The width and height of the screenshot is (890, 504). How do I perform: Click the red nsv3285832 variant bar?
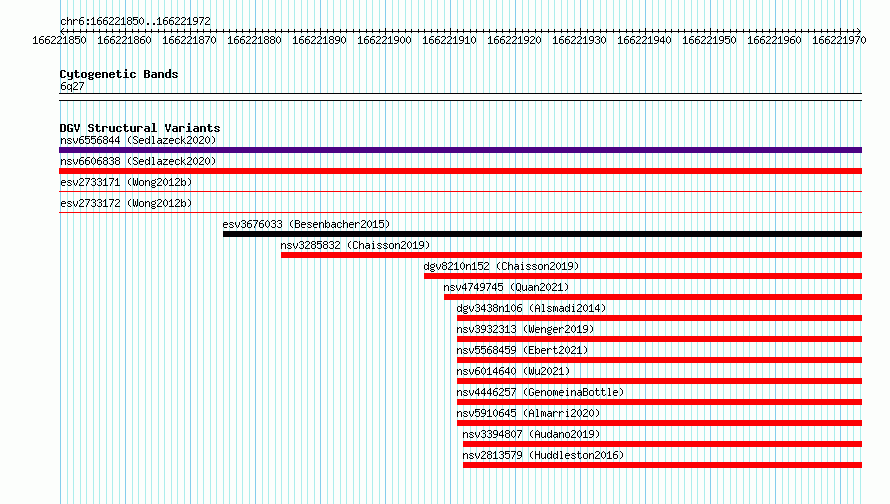coord(572,255)
